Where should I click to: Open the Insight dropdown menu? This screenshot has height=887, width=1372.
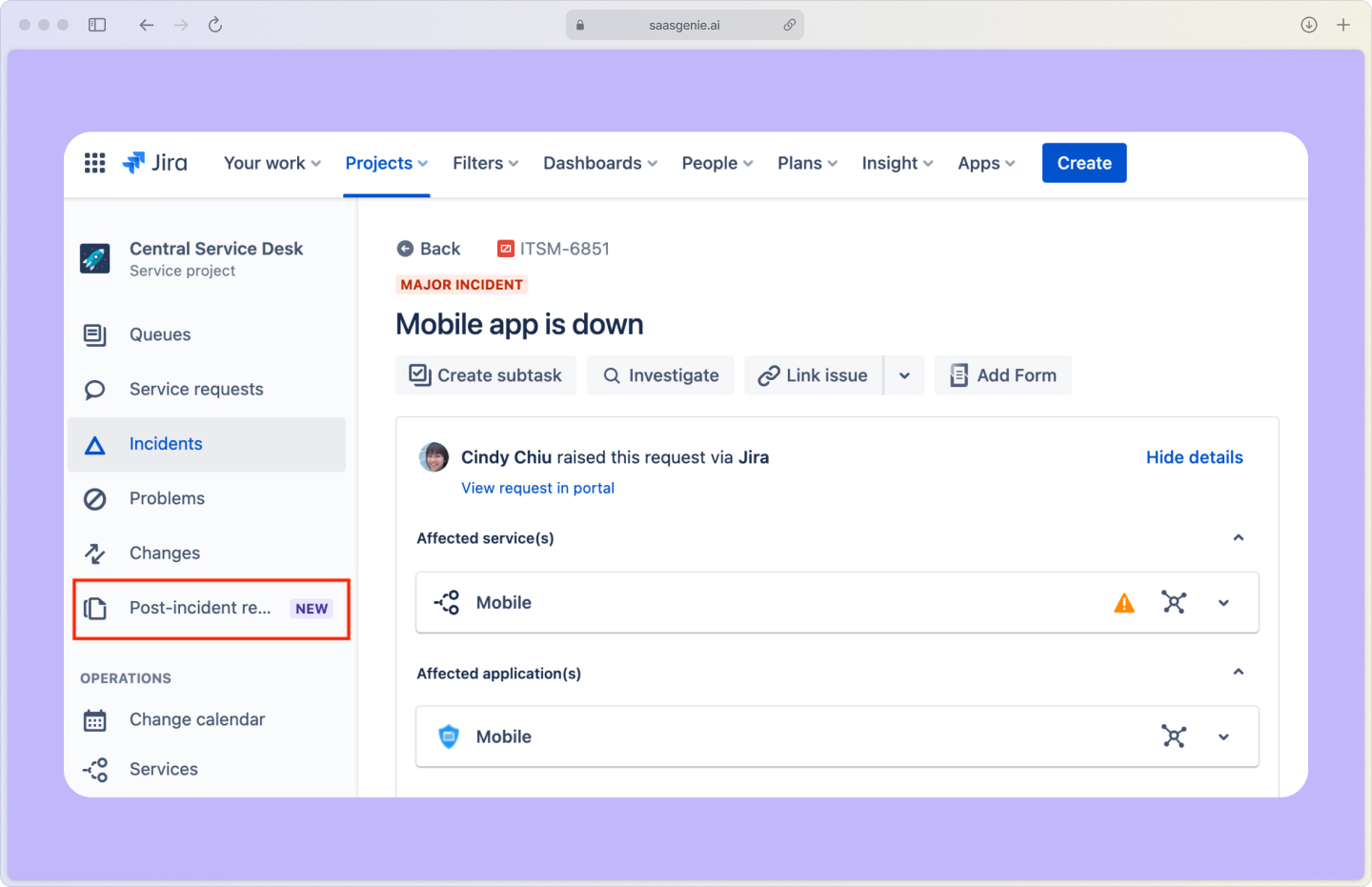(898, 163)
